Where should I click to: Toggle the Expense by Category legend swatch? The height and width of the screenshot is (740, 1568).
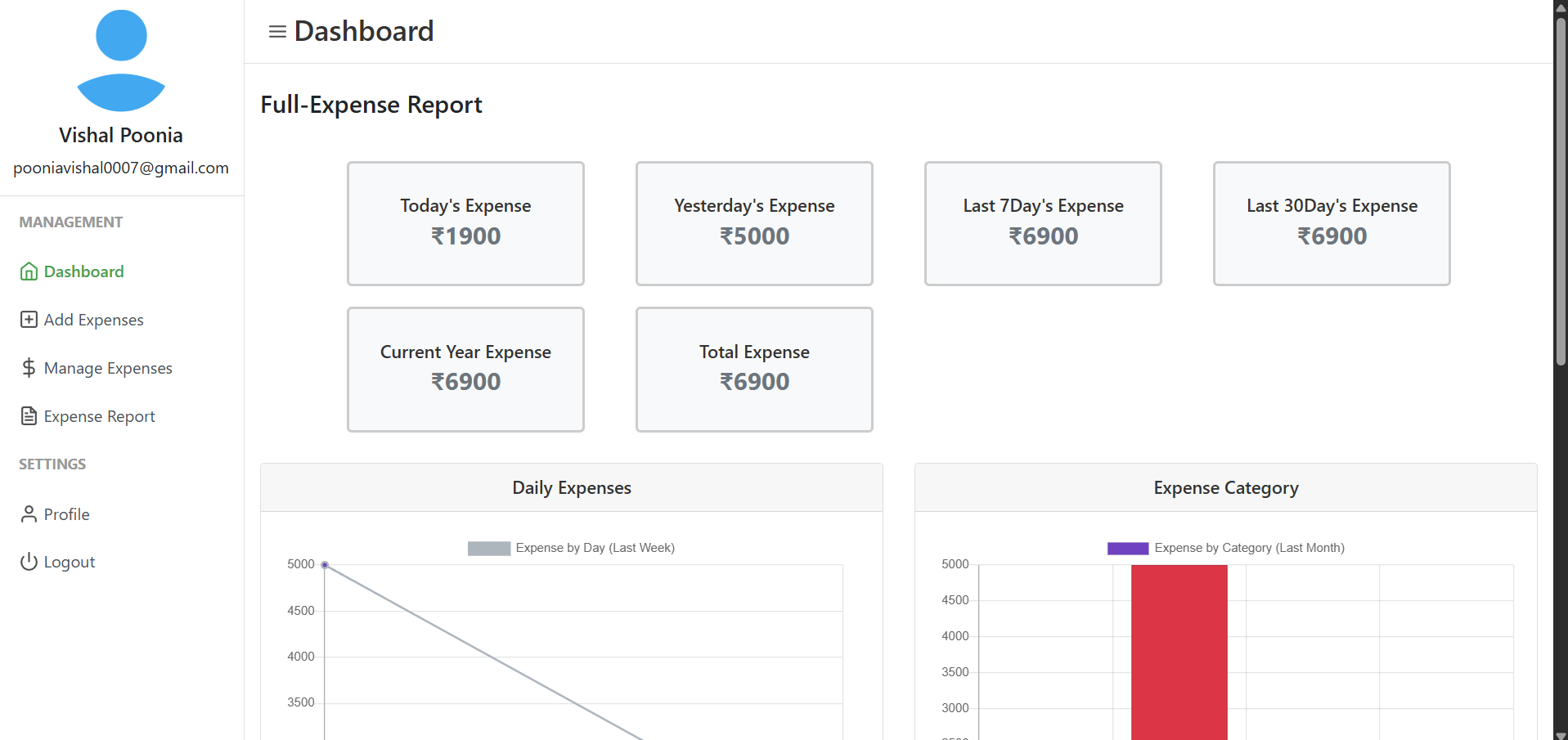(x=1128, y=549)
